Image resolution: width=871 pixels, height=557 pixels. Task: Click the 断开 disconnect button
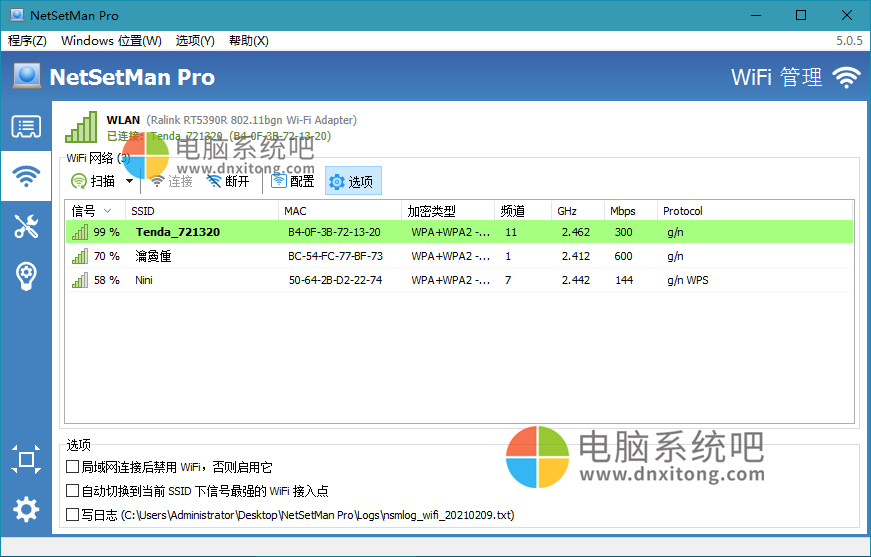pyautogui.click(x=228, y=181)
